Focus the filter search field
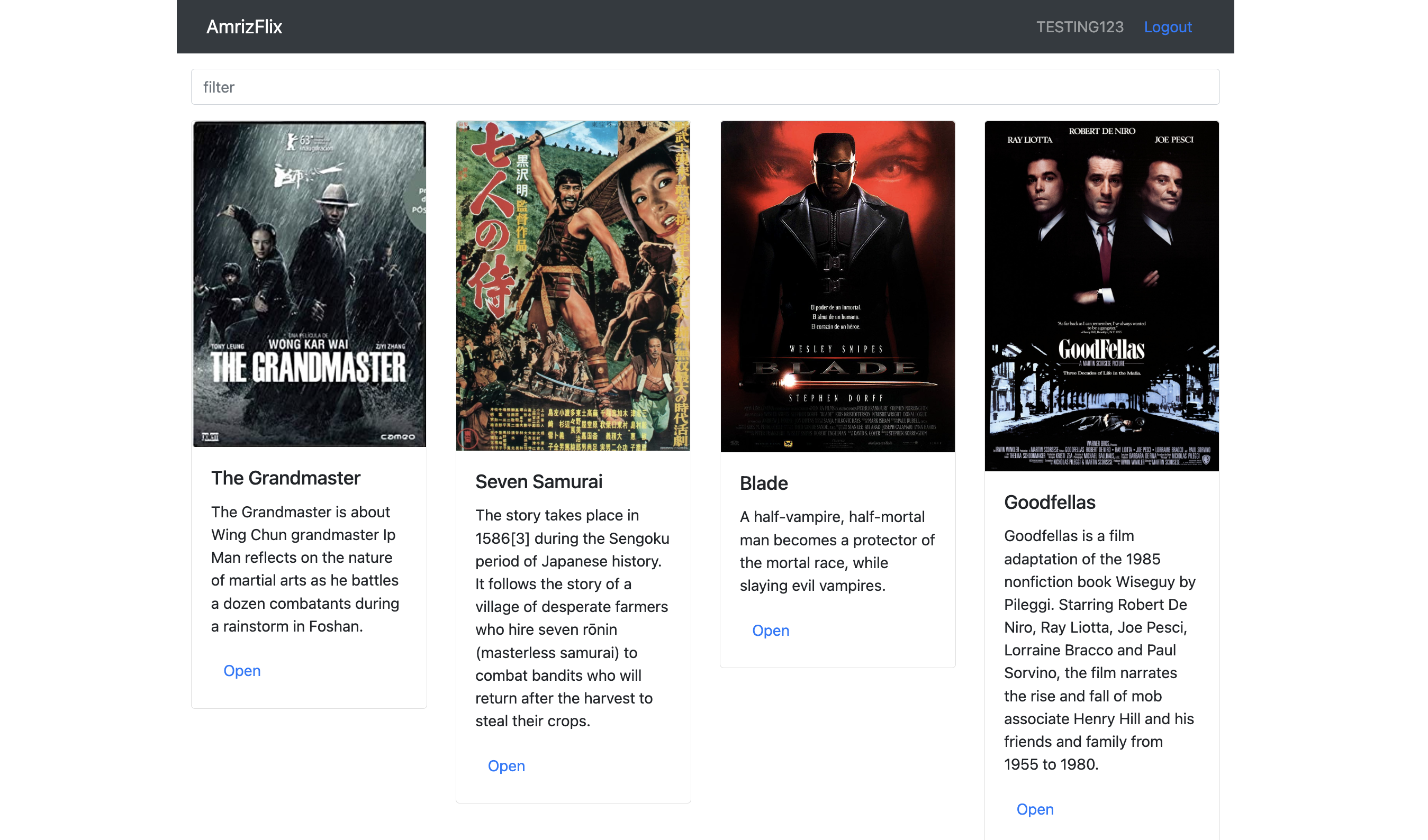The image size is (1428, 840). (705, 87)
